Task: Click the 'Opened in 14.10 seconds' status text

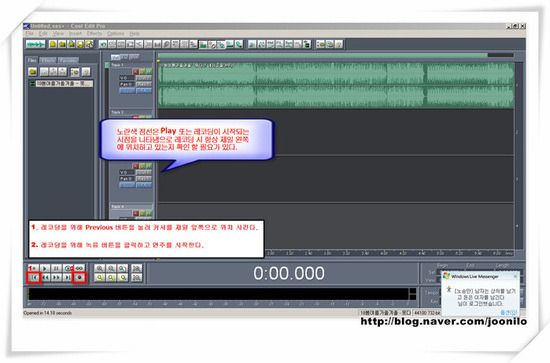Action: (x=48, y=313)
